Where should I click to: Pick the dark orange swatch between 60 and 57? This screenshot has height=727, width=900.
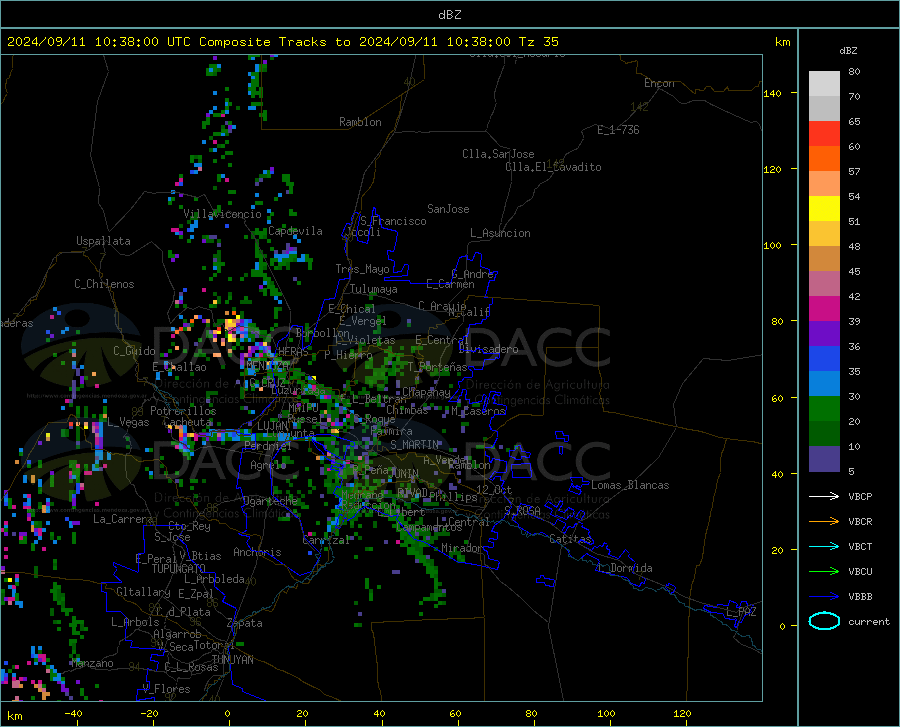[824, 158]
